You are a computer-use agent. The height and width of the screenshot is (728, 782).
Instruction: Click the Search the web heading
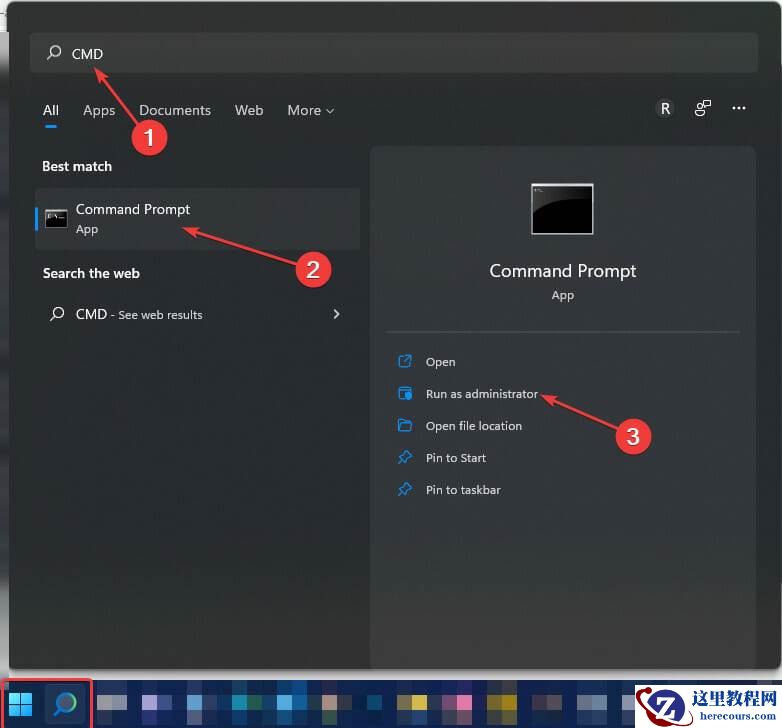[x=91, y=273]
